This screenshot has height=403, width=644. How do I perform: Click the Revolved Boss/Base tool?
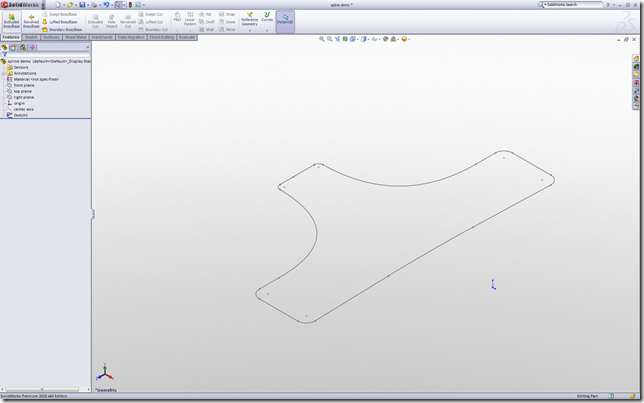coord(31,21)
